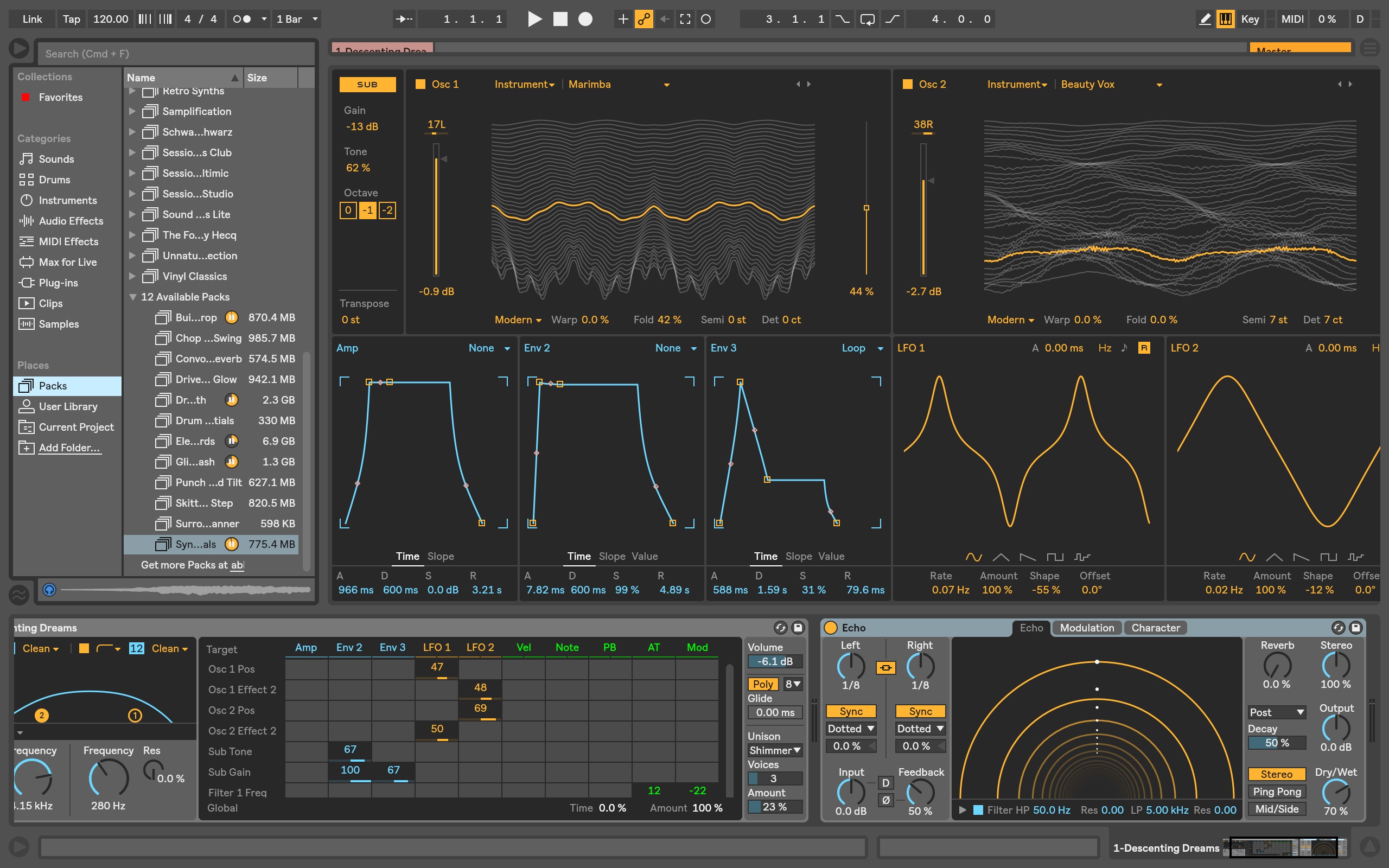1389x868 pixels.
Task: Switch to Echo Modulation tab
Action: (x=1087, y=628)
